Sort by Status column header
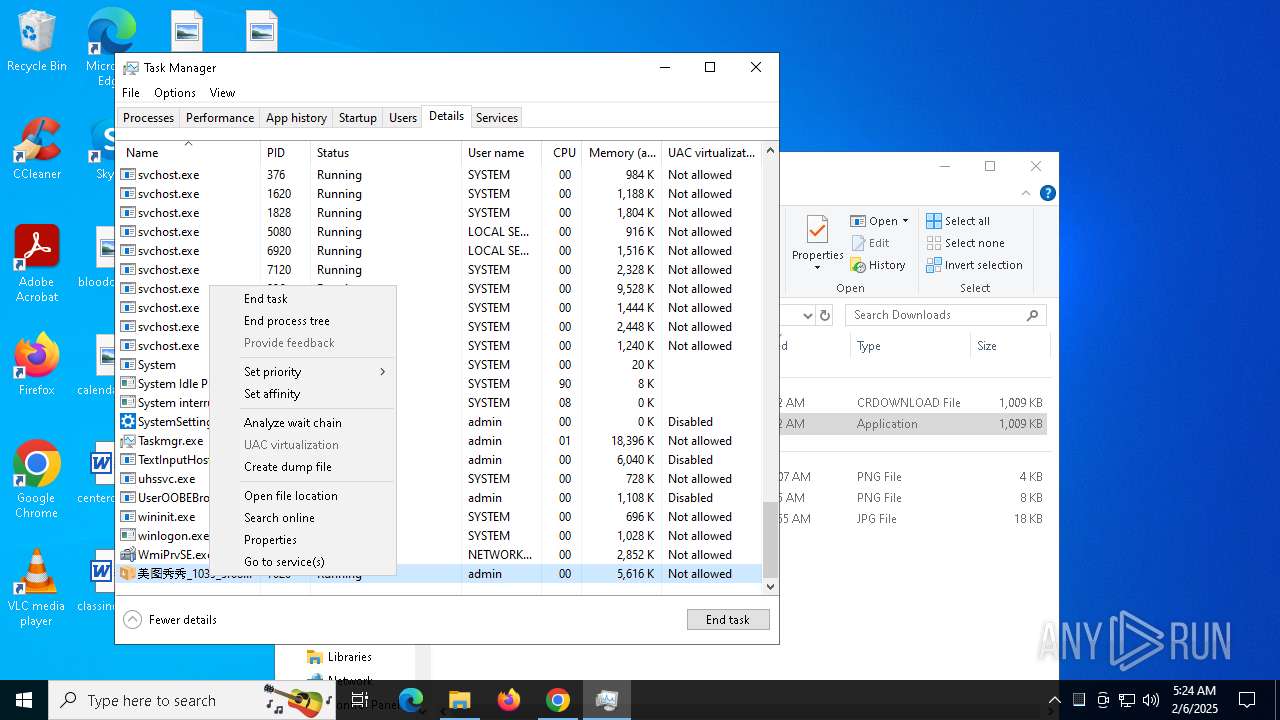This screenshot has height=720, width=1280. 386,153
